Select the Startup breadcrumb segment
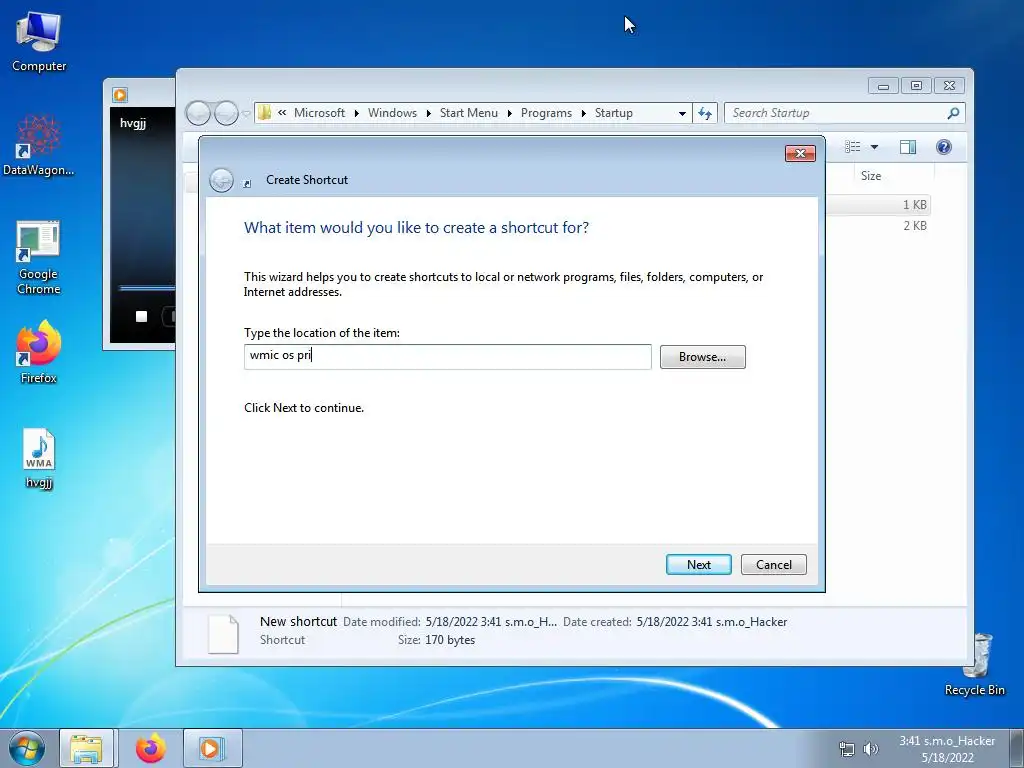Viewport: 1024px width, 768px height. tap(613, 113)
